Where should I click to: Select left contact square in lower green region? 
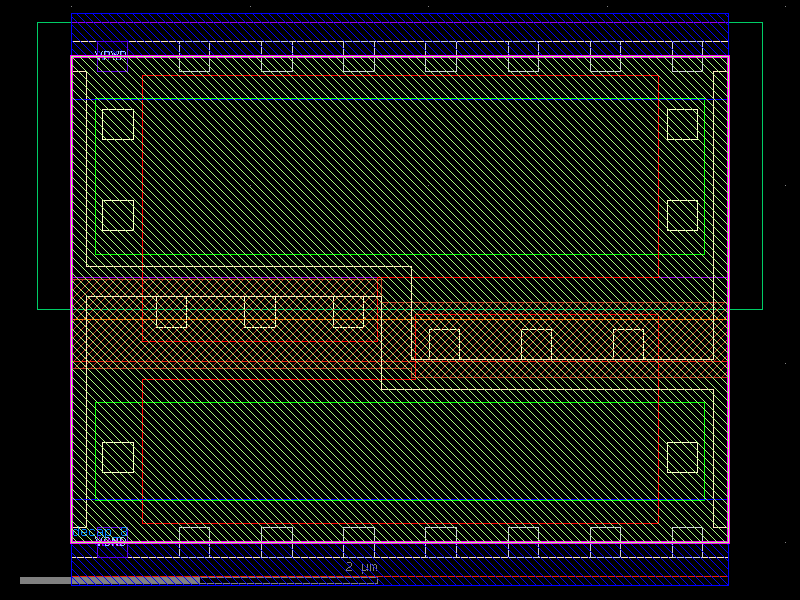coord(118,457)
